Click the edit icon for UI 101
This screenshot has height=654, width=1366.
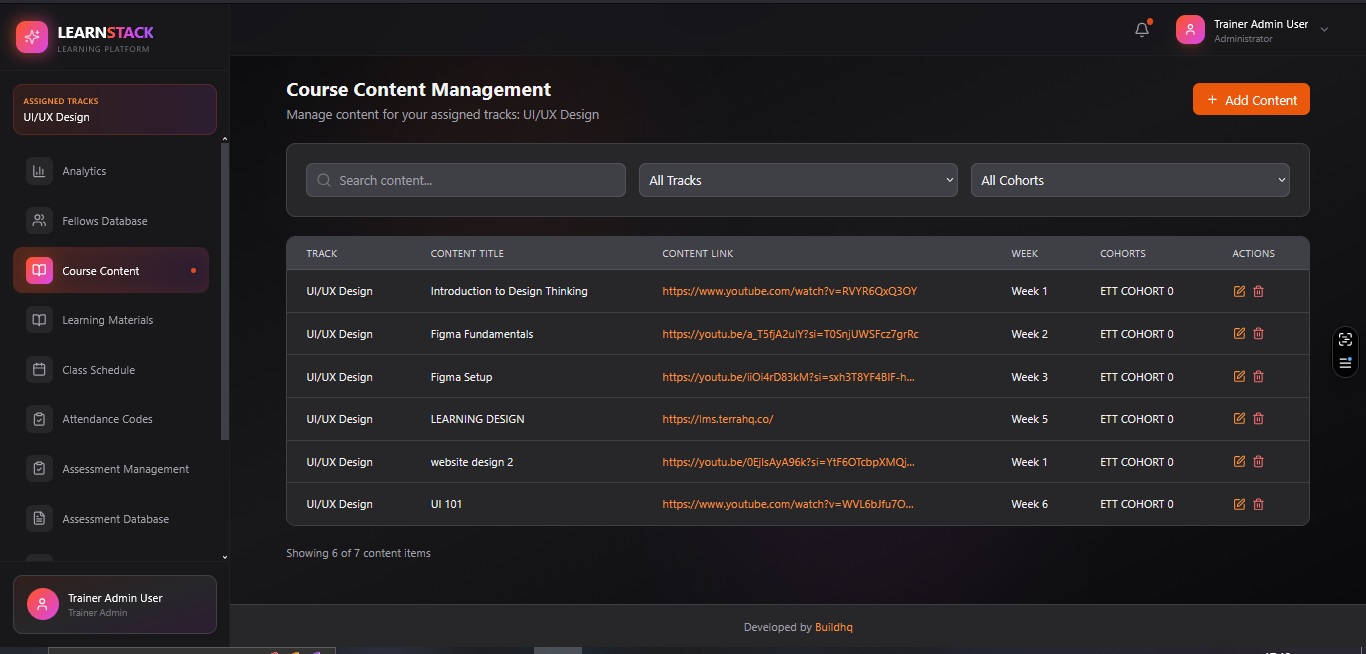pyautogui.click(x=1239, y=504)
